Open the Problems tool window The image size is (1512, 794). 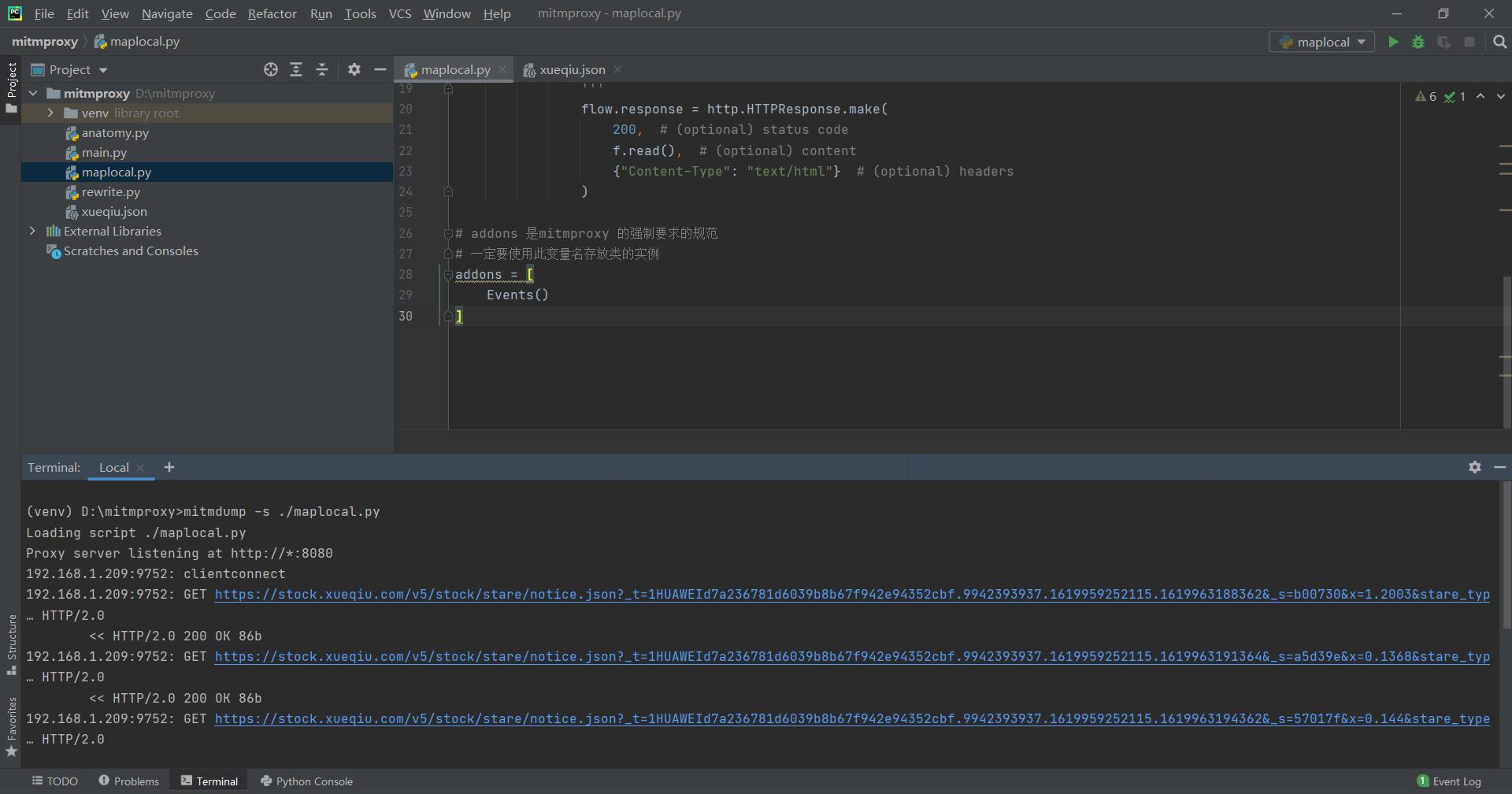(x=129, y=781)
